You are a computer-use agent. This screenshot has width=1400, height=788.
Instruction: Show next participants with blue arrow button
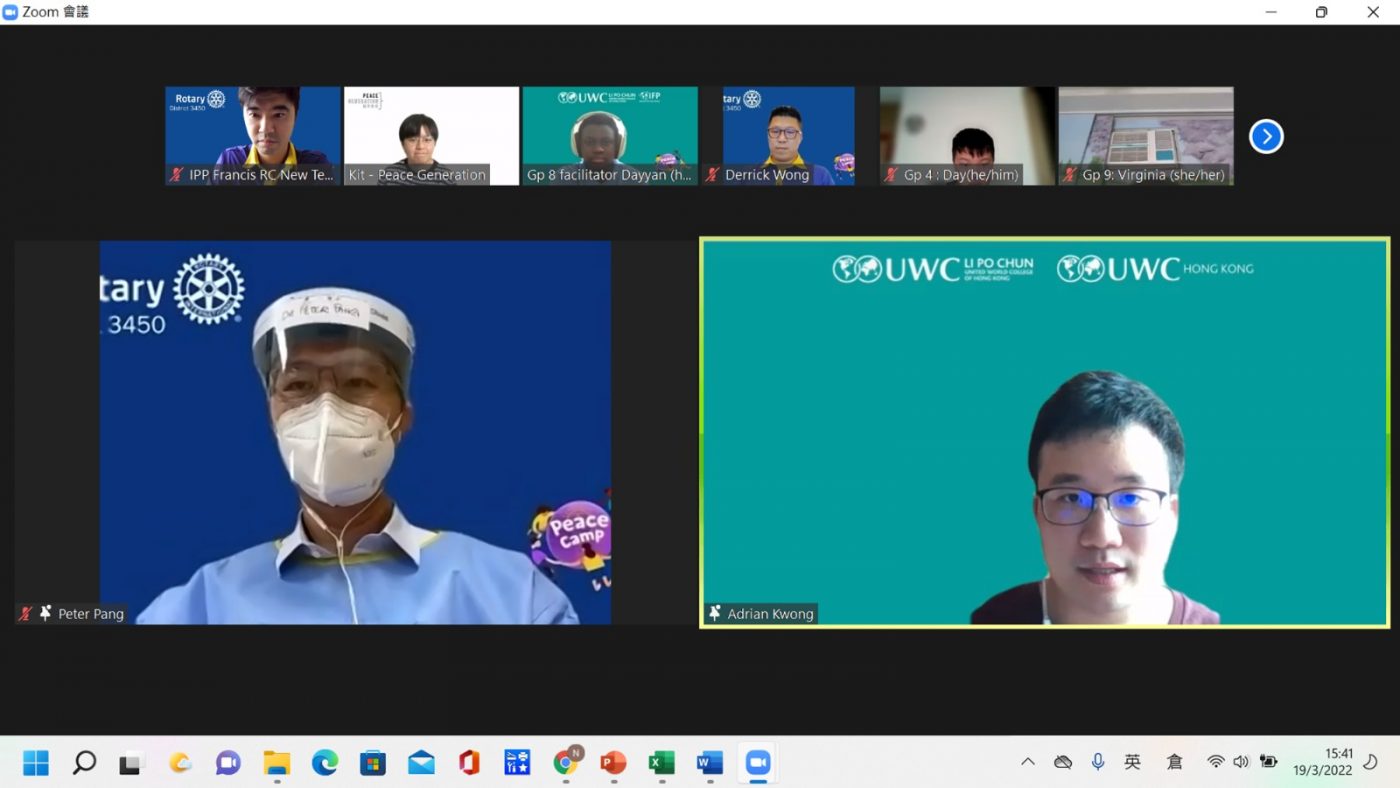(1266, 136)
